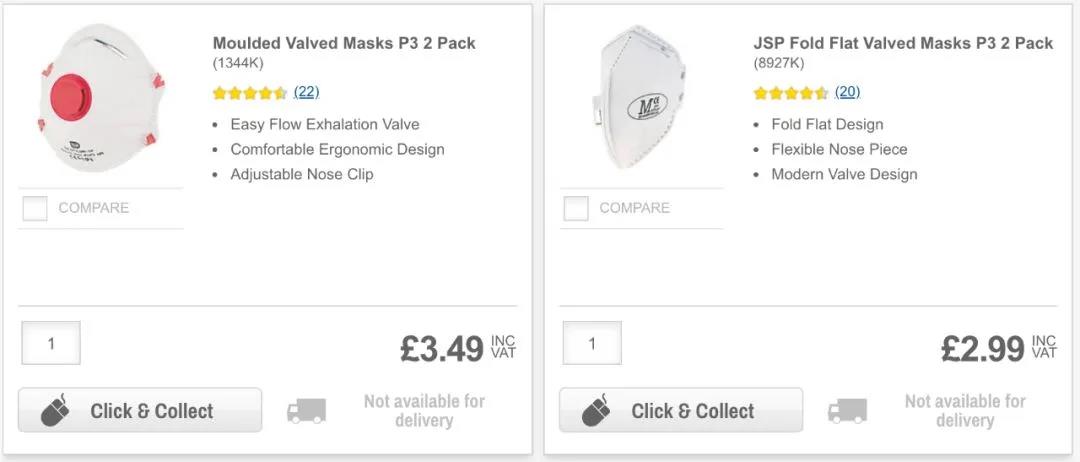Click the star rating for Moulded Valved Masks

pyautogui.click(x=250, y=93)
